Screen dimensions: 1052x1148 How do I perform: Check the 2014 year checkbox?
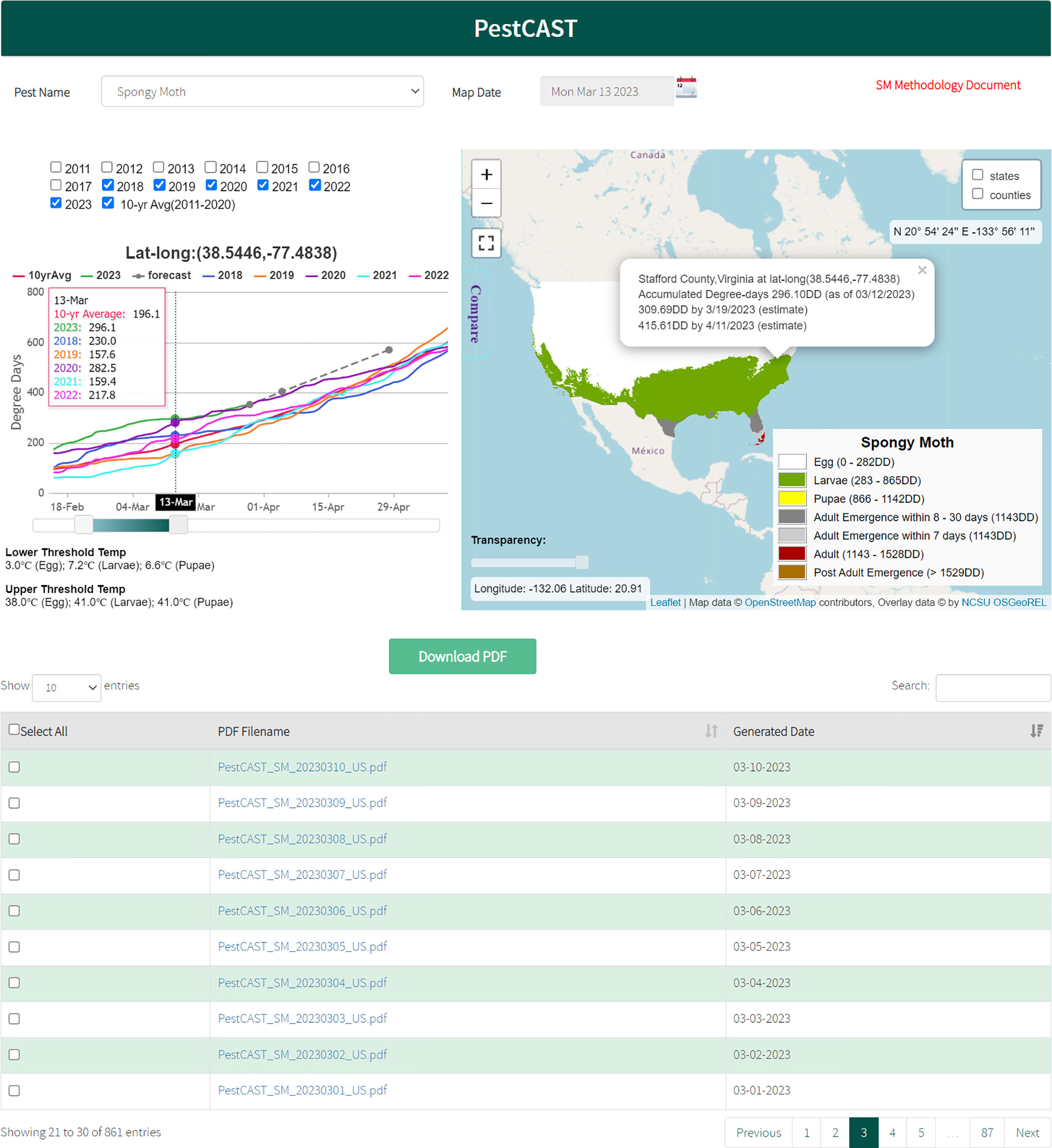pyautogui.click(x=211, y=168)
